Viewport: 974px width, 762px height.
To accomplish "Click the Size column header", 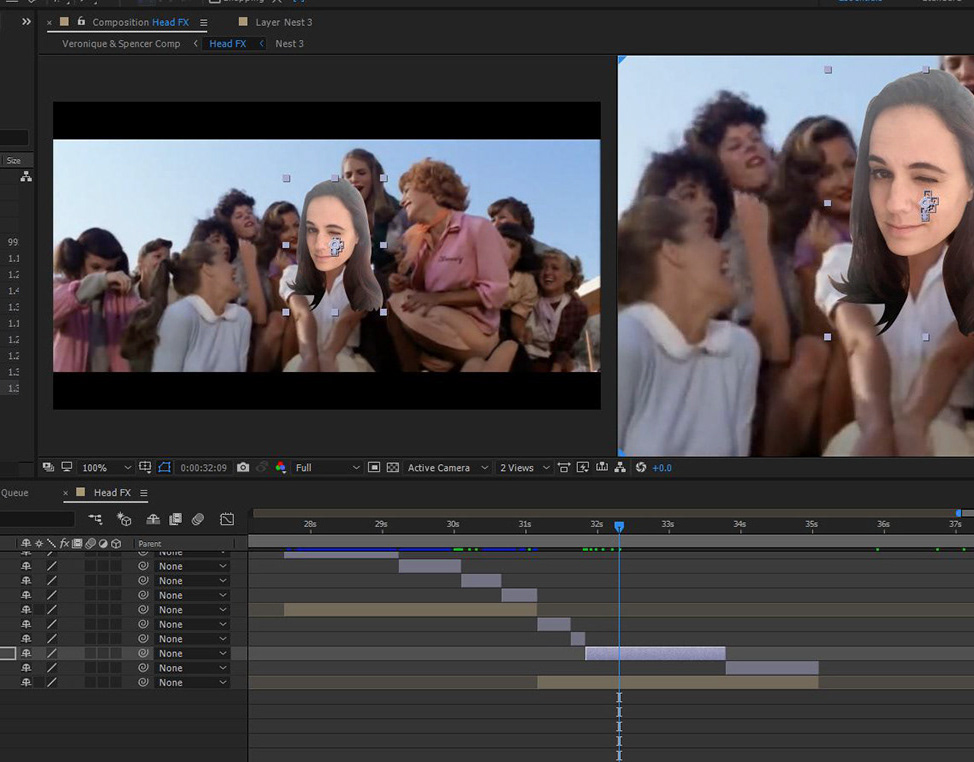I will 14,160.
